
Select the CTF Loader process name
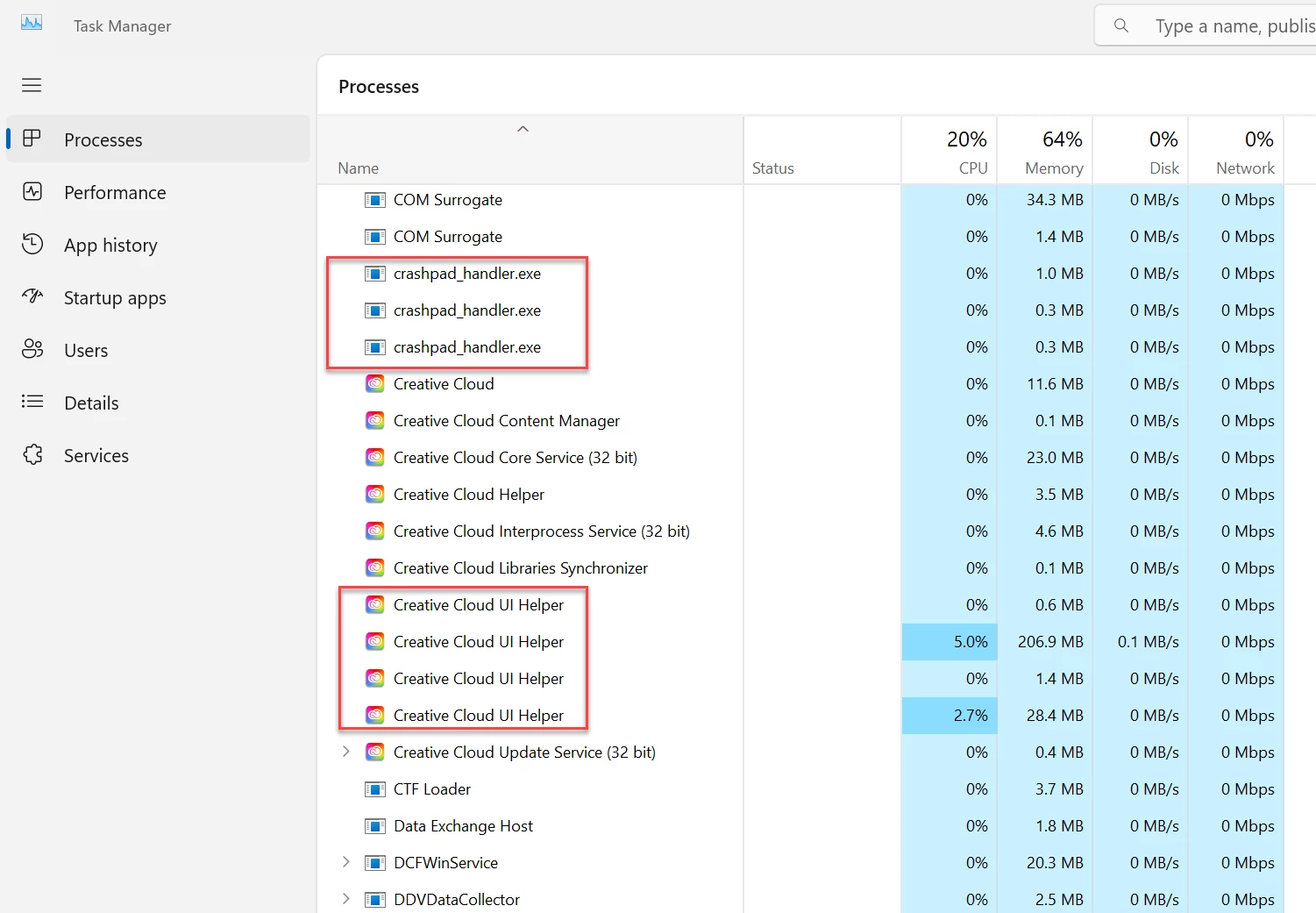(x=432, y=789)
